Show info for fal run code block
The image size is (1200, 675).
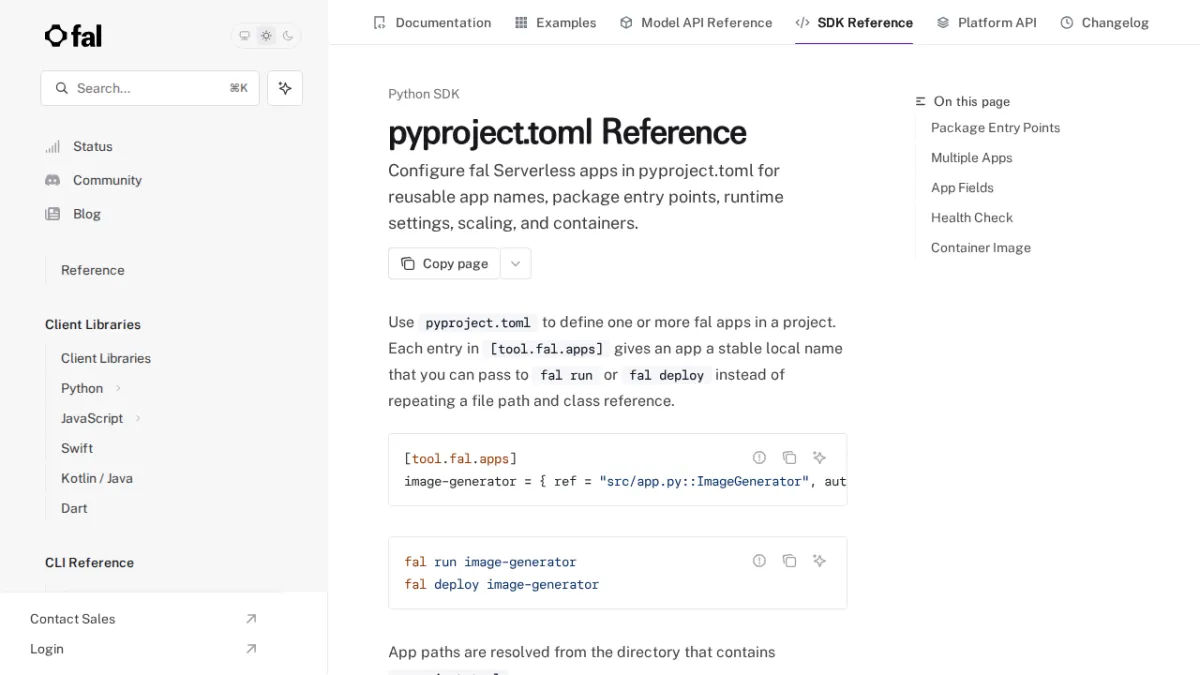coord(759,561)
